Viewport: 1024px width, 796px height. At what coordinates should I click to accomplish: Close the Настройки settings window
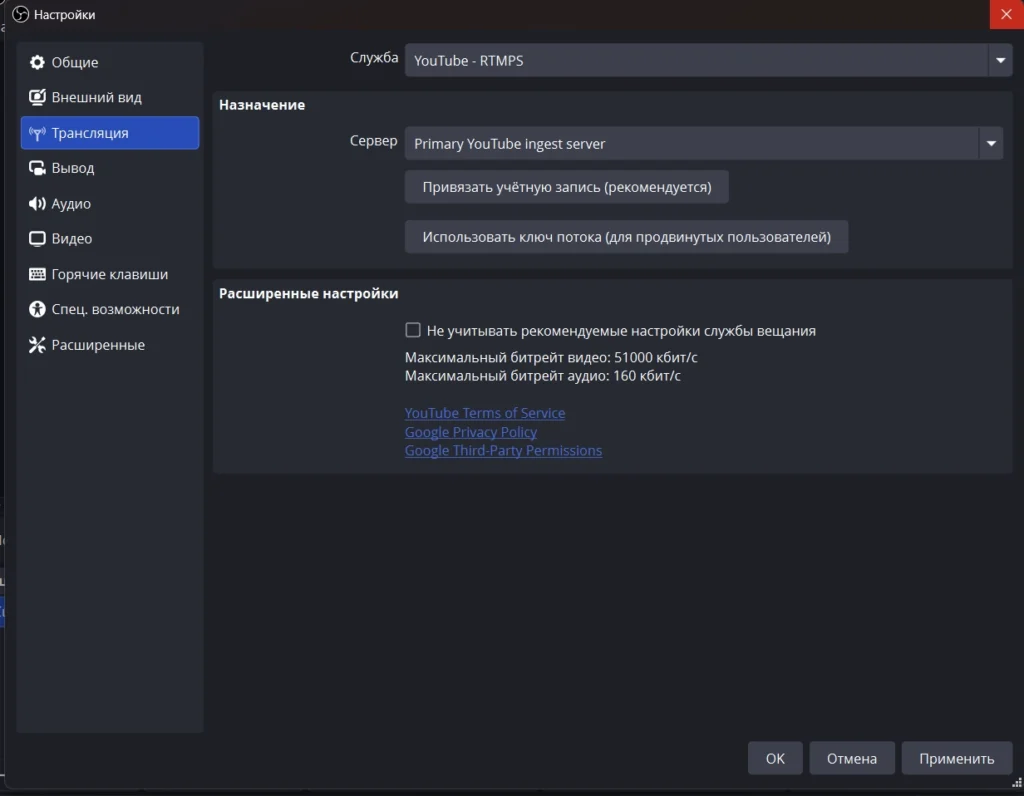point(1005,14)
